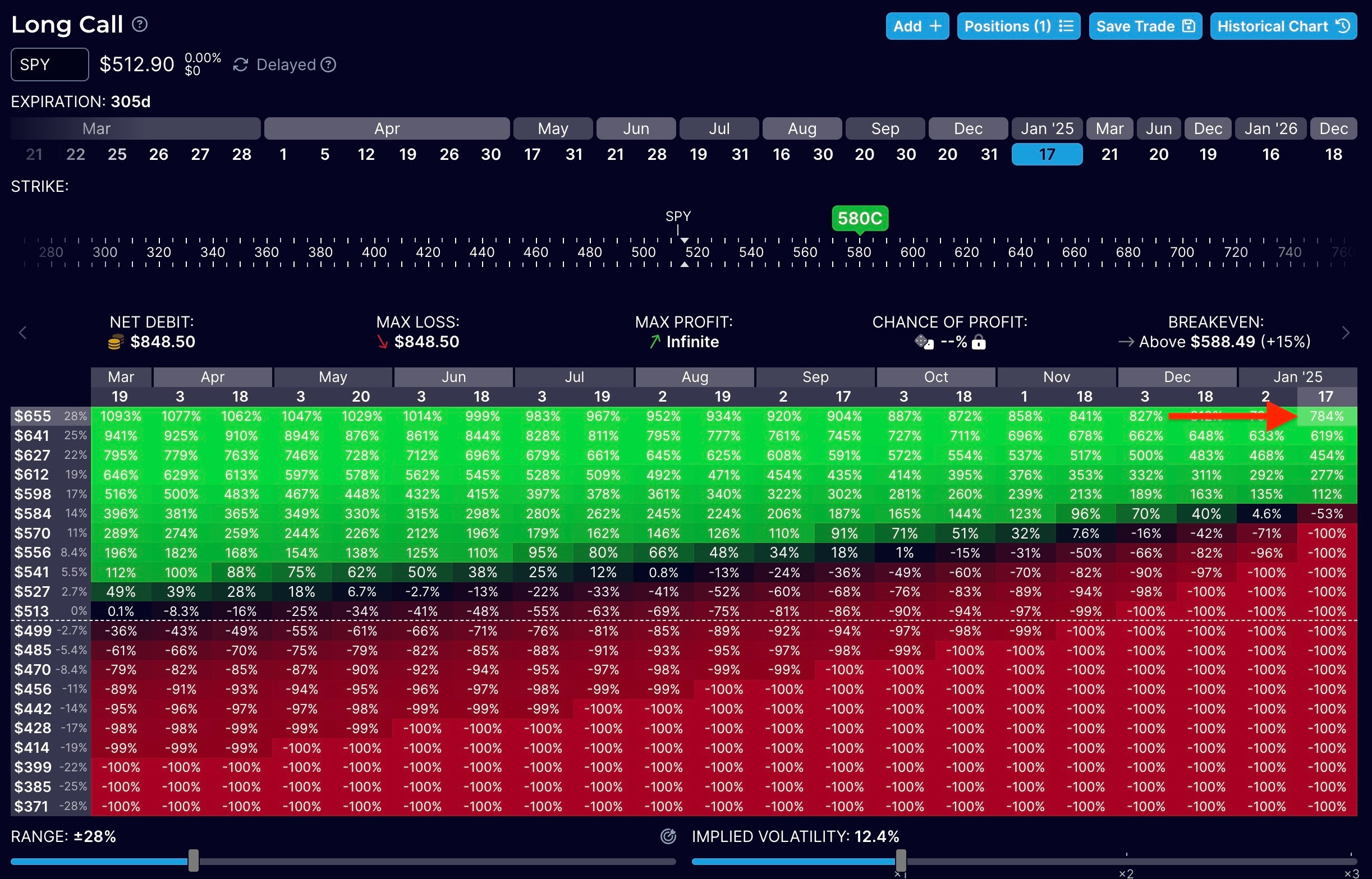This screenshot has width=1372, height=879.
Task: Click the 6.7% cell in $527 row
Action: 361,591
